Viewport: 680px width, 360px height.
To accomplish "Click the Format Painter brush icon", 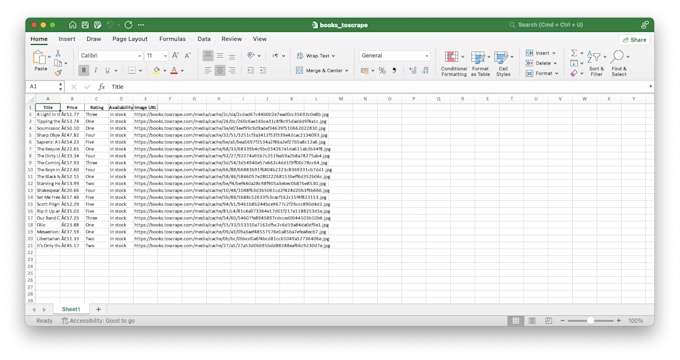I will (x=58, y=73).
